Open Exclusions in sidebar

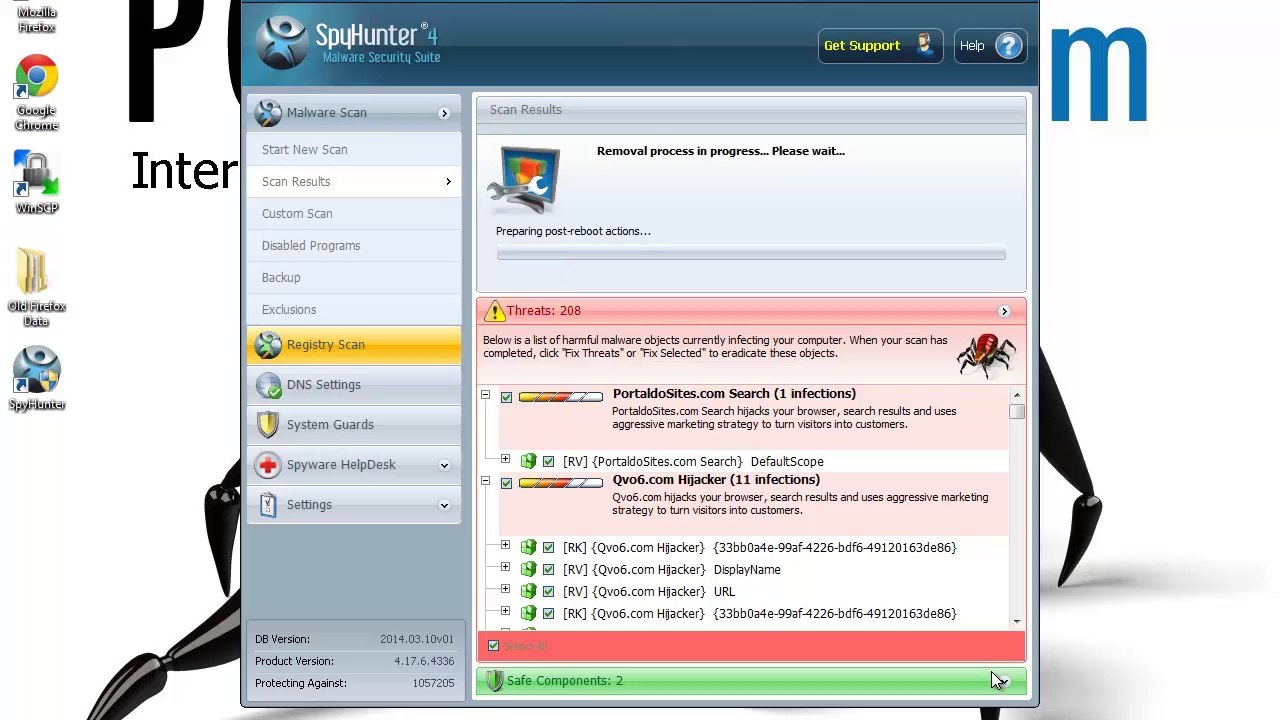click(x=354, y=310)
